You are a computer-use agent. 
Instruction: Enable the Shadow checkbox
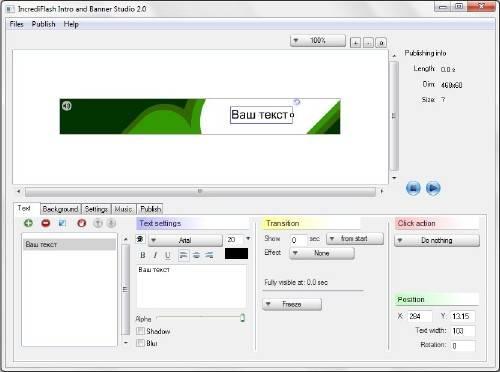[x=140, y=331]
